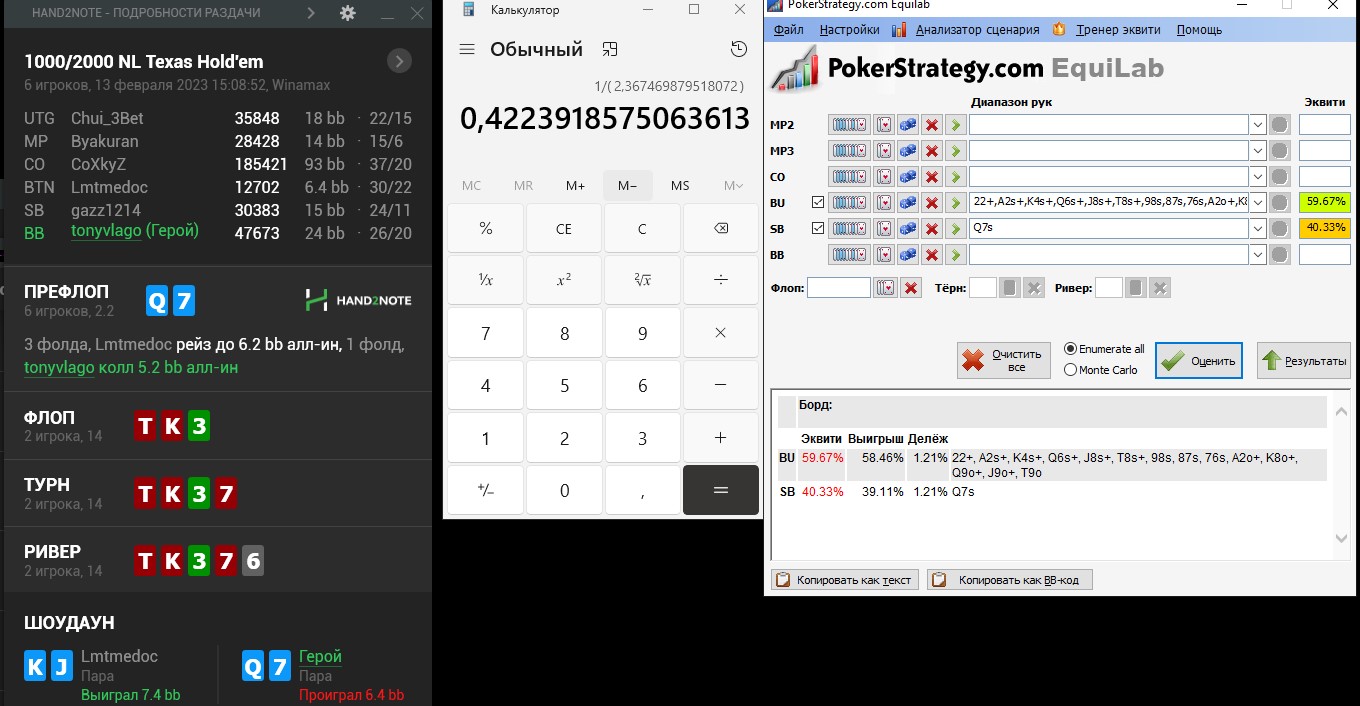Clear flop cards with red X
1360x706 pixels.
pos(910,288)
